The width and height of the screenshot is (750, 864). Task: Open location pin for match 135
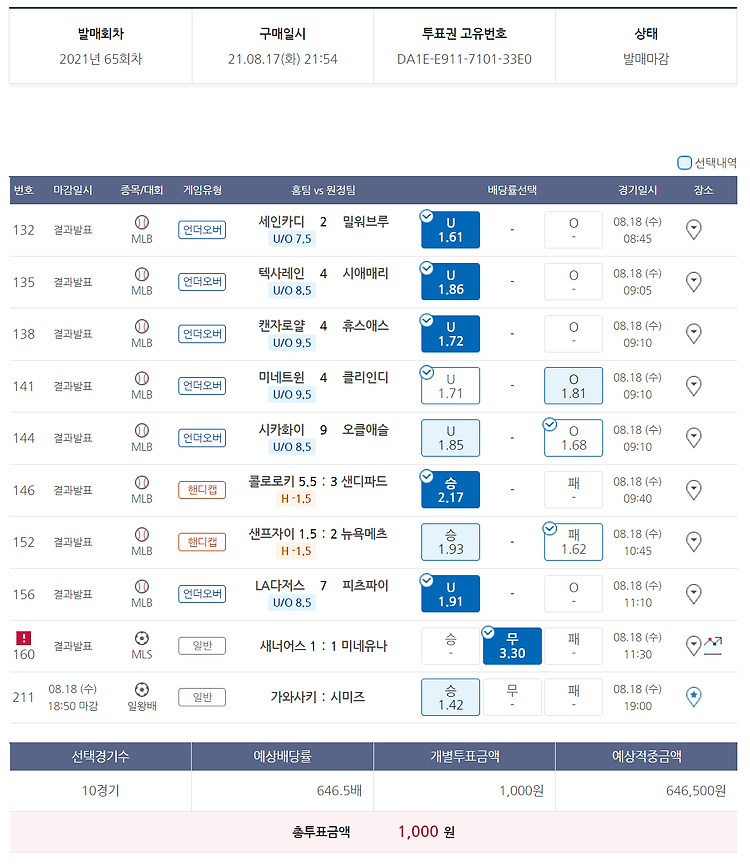coord(693,282)
